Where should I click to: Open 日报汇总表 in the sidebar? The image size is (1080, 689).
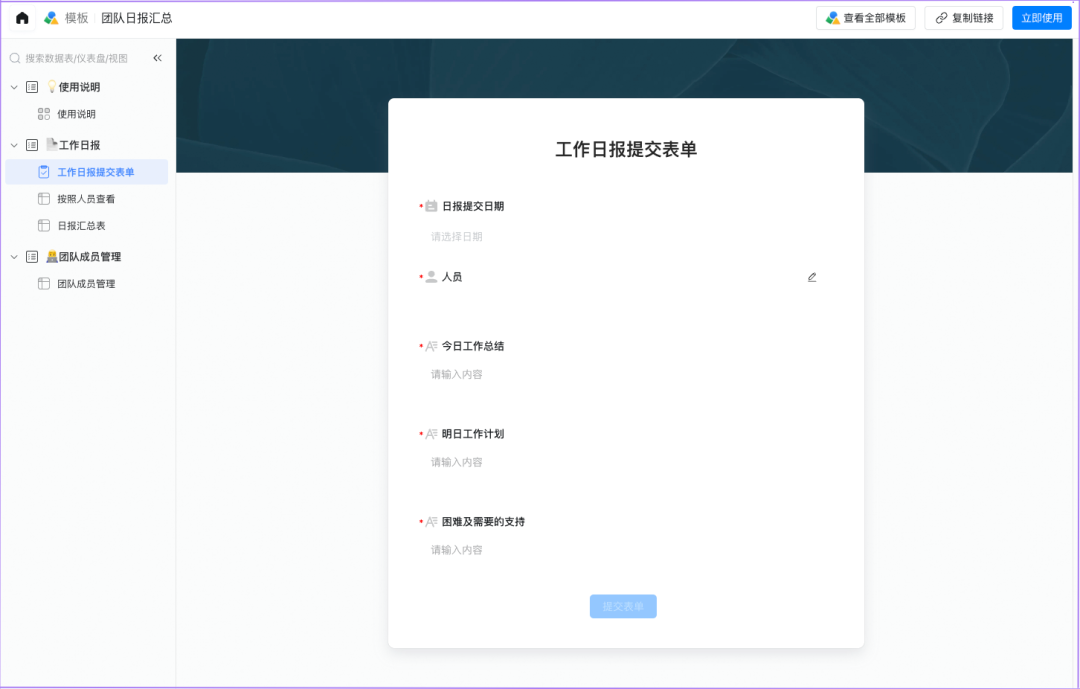click(81, 226)
